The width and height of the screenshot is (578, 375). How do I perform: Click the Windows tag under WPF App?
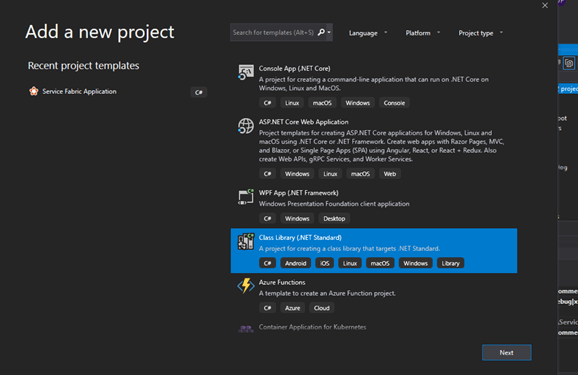tap(297, 219)
